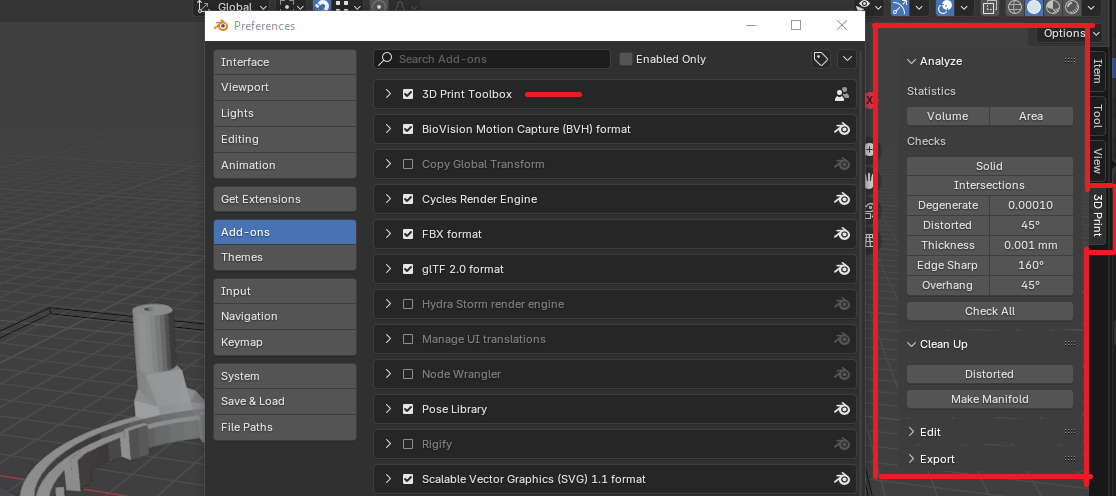Screen dimensions: 1116x496
Task: Click the Blender logo icon on Pose Library row
Action: 842,409
